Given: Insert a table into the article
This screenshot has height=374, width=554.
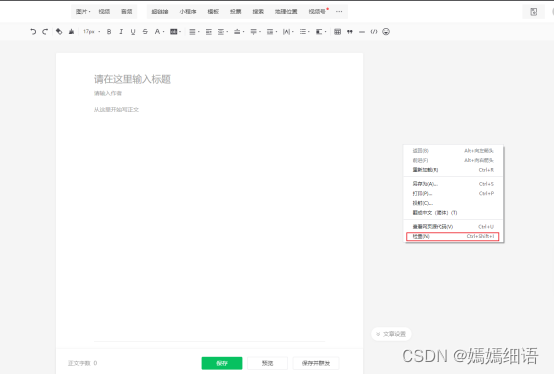Looking at the screenshot, I should click(337, 32).
